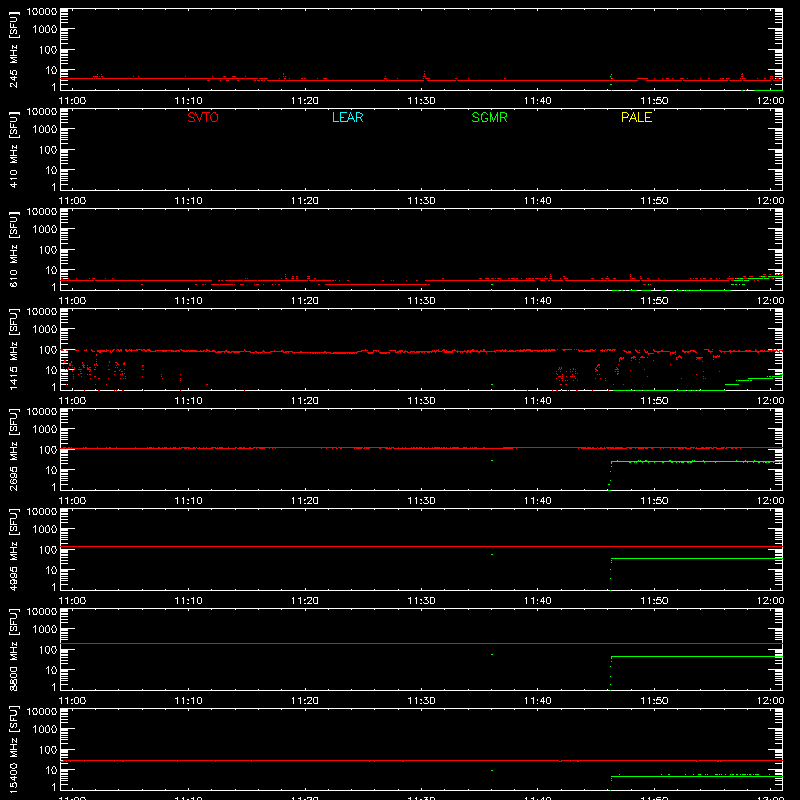The height and width of the screenshot is (800, 800).
Task: Click the 10000 y-axis value in 245 MHz panel
Action: [x=42, y=12]
